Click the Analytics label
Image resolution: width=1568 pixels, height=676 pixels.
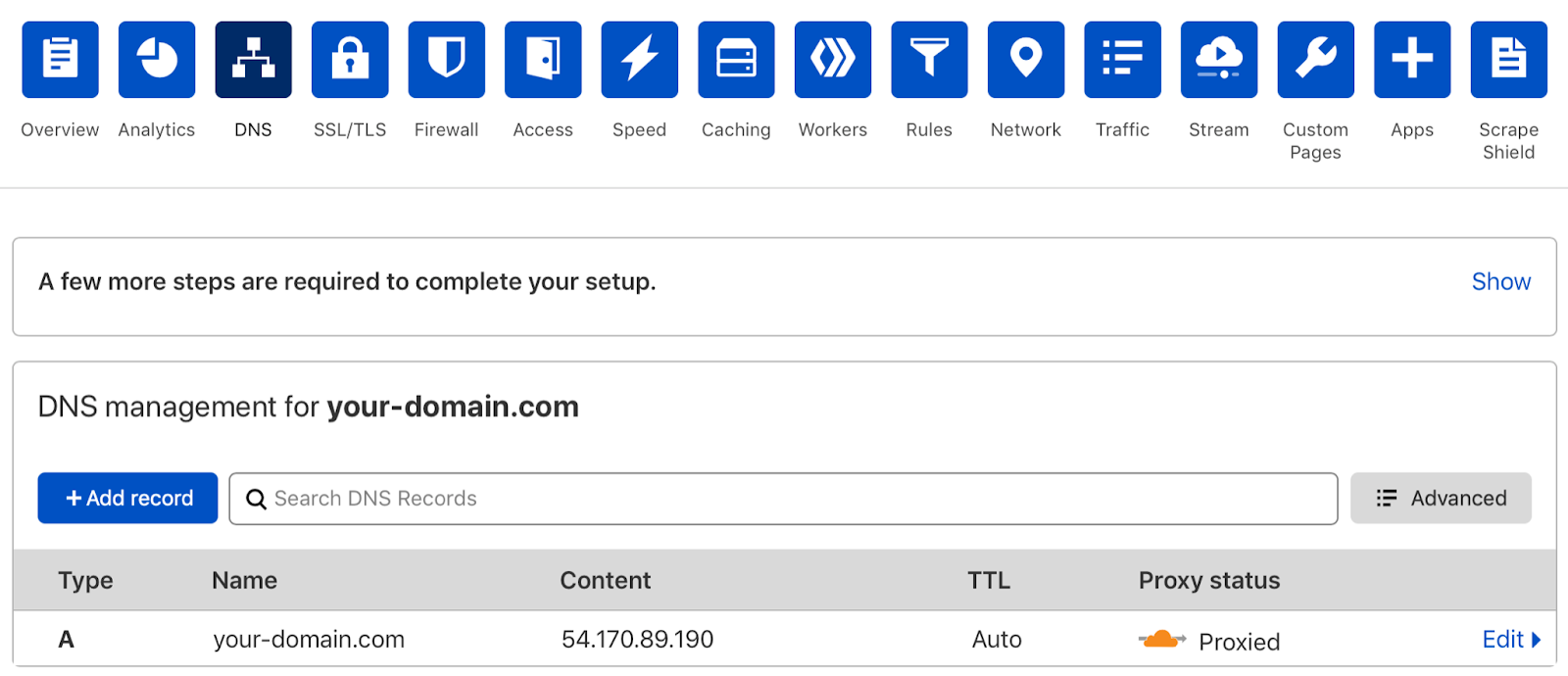[x=157, y=129]
